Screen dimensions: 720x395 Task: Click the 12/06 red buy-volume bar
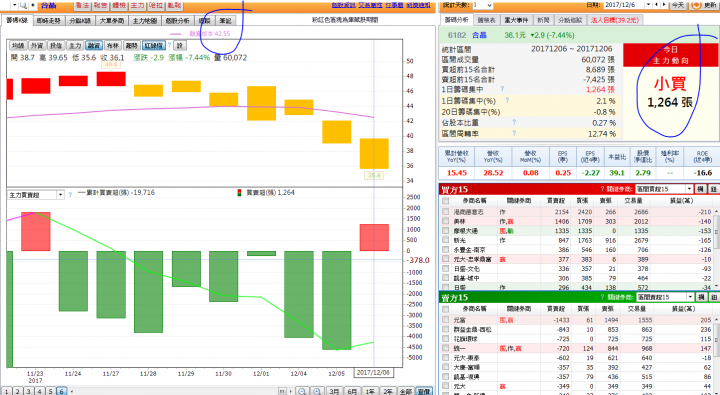click(374, 237)
